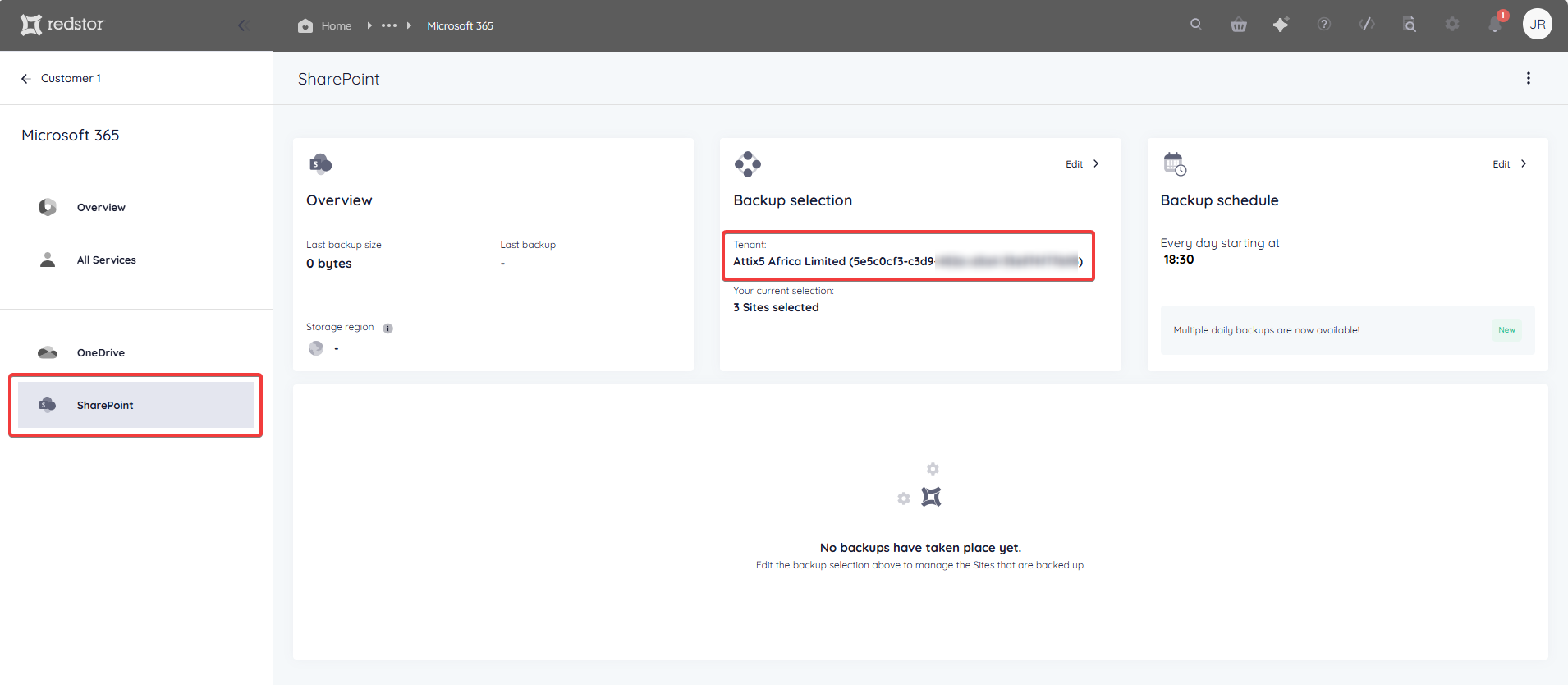Click the SharePoint icon on the Overview card
The image size is (1568, 685).
click(x=320, y=163)
